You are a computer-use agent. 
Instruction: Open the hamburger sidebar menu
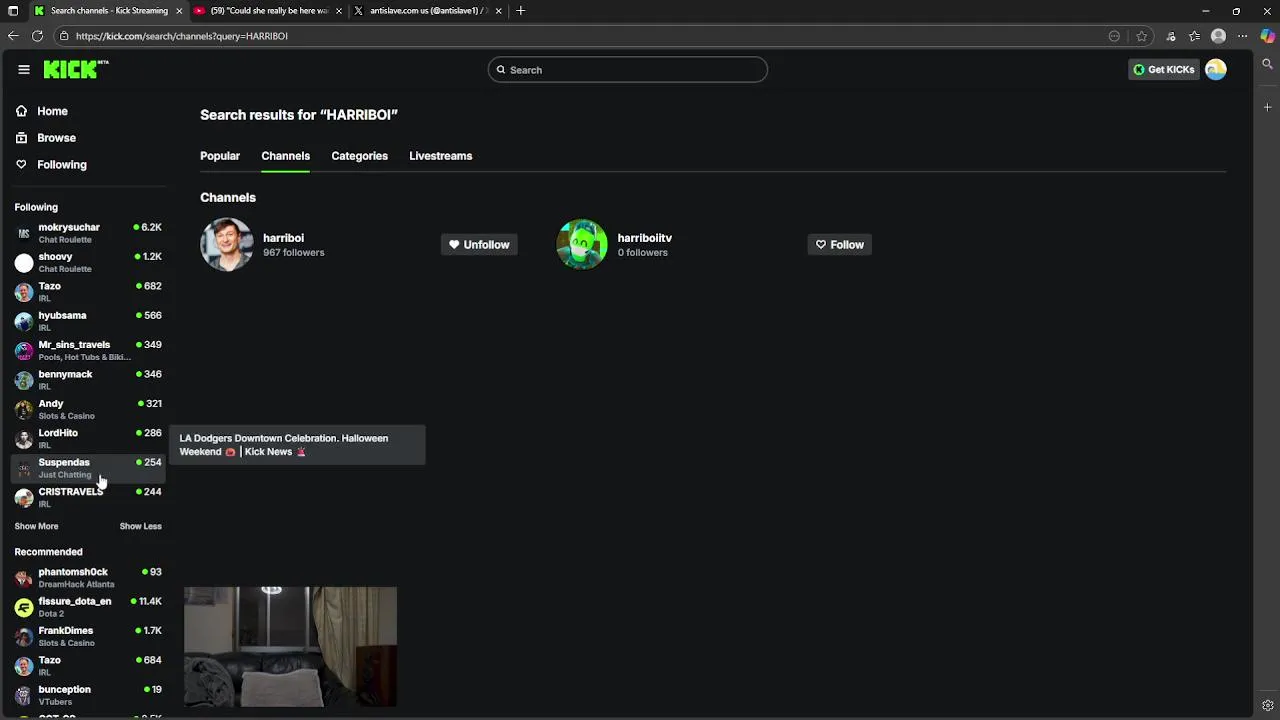[x=24, y=69]
